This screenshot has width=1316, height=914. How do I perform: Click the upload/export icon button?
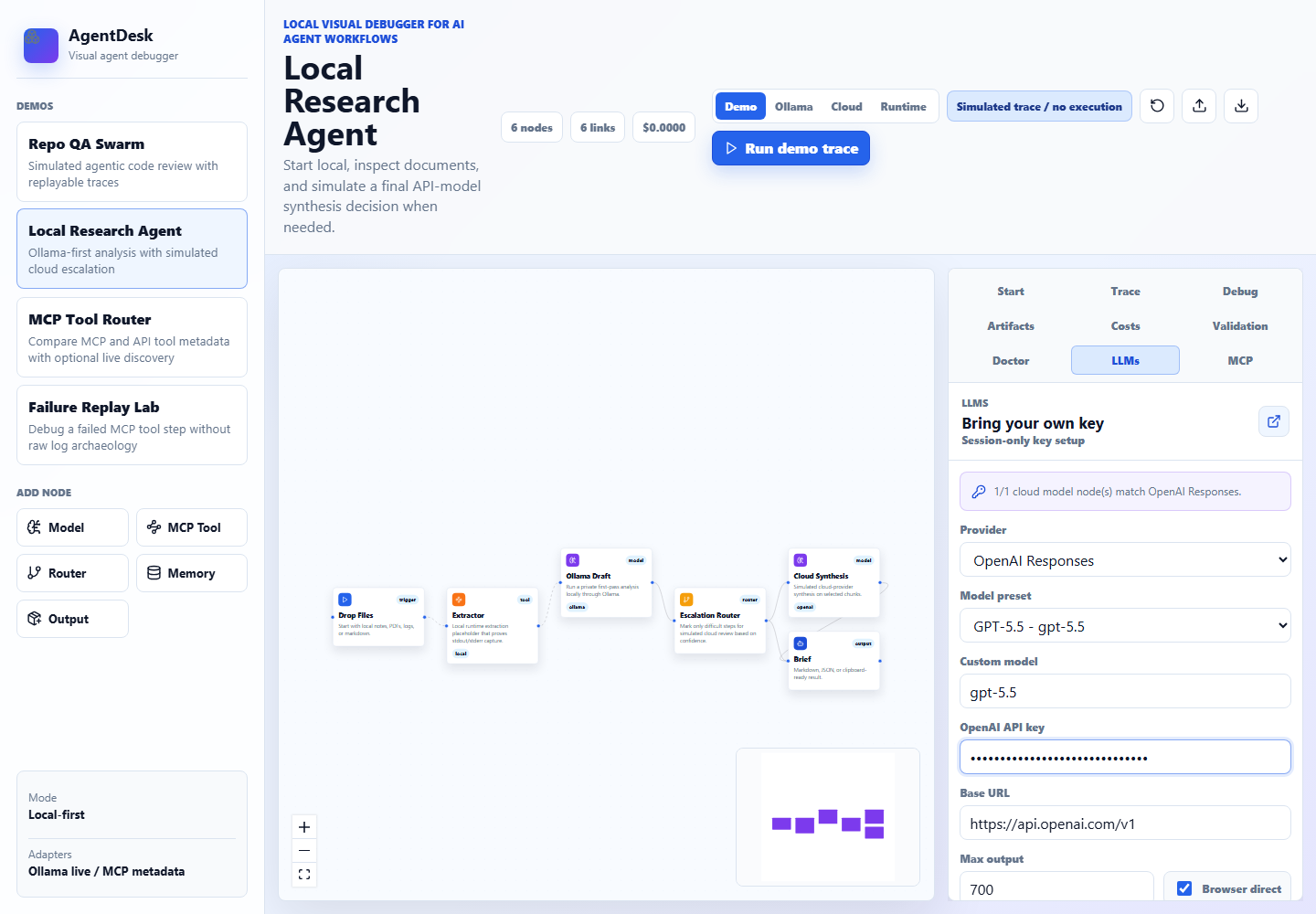1199,106
